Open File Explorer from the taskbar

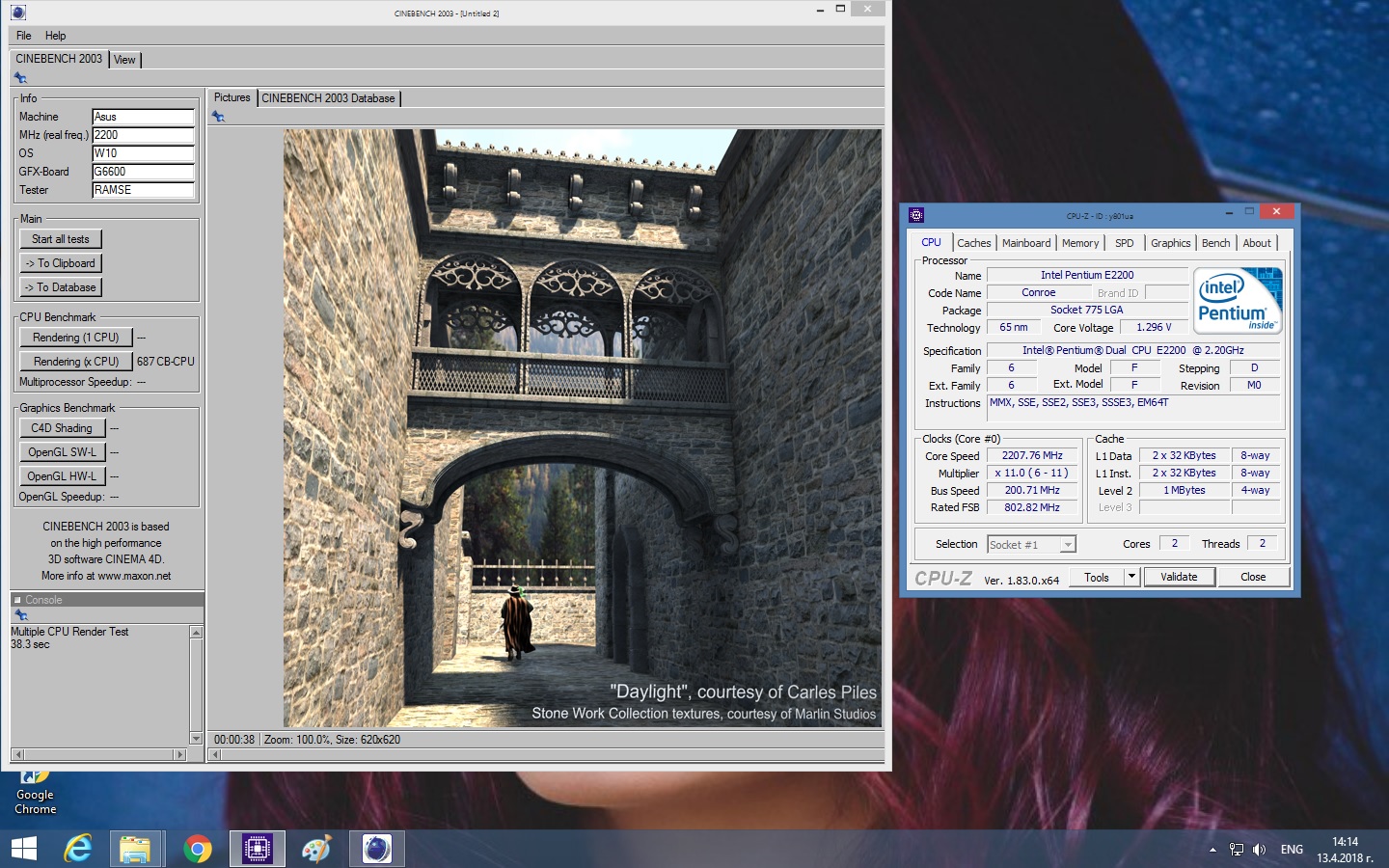(135, 849)
